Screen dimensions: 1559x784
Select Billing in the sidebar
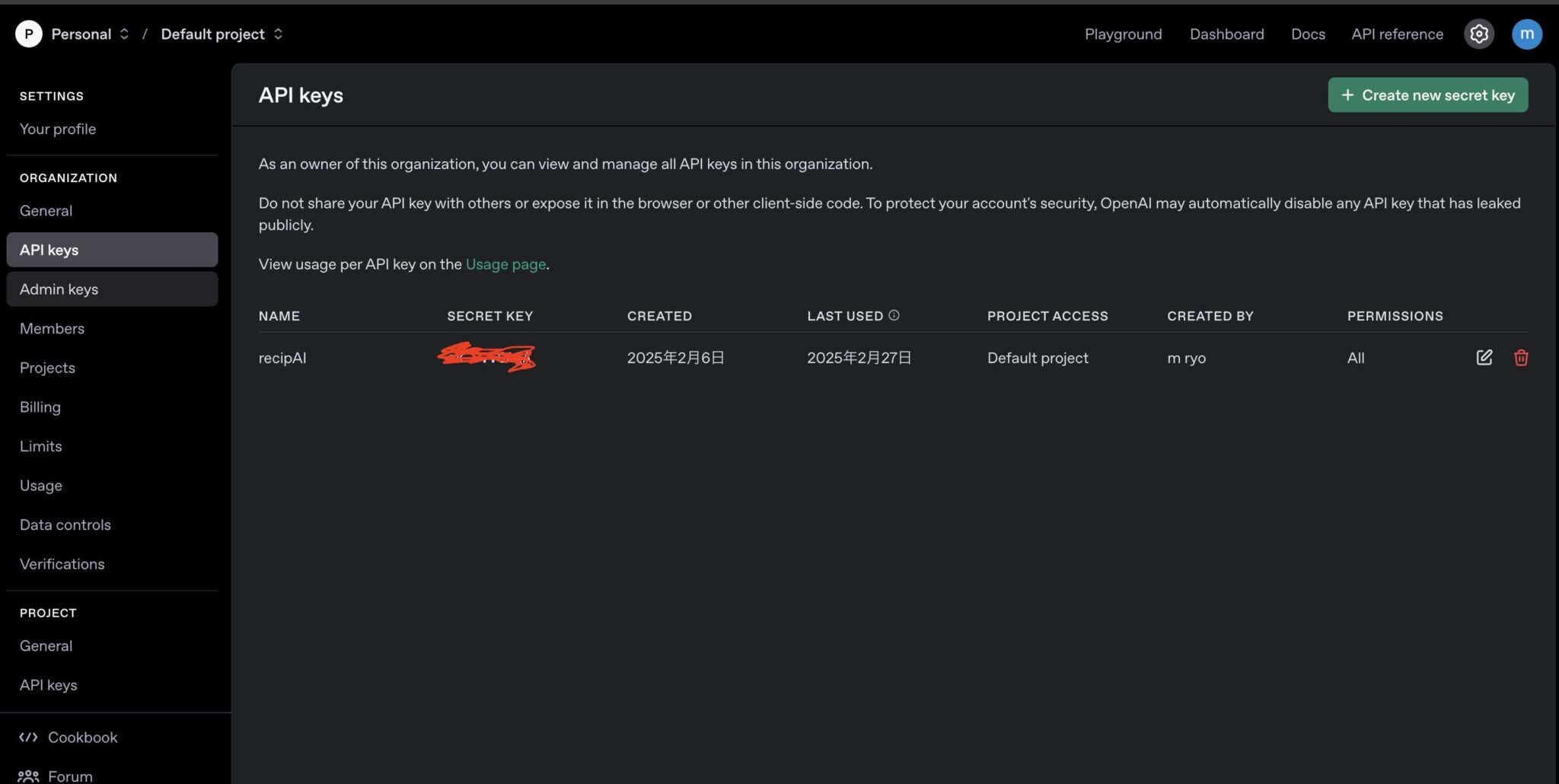pyautogui.click(x=40, y=406)
